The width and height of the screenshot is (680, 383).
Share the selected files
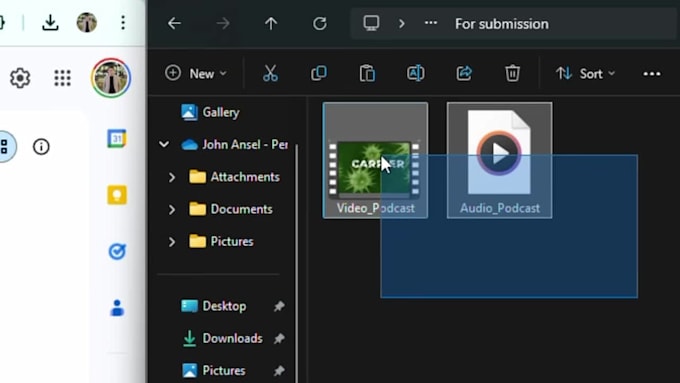coord(464,73)
